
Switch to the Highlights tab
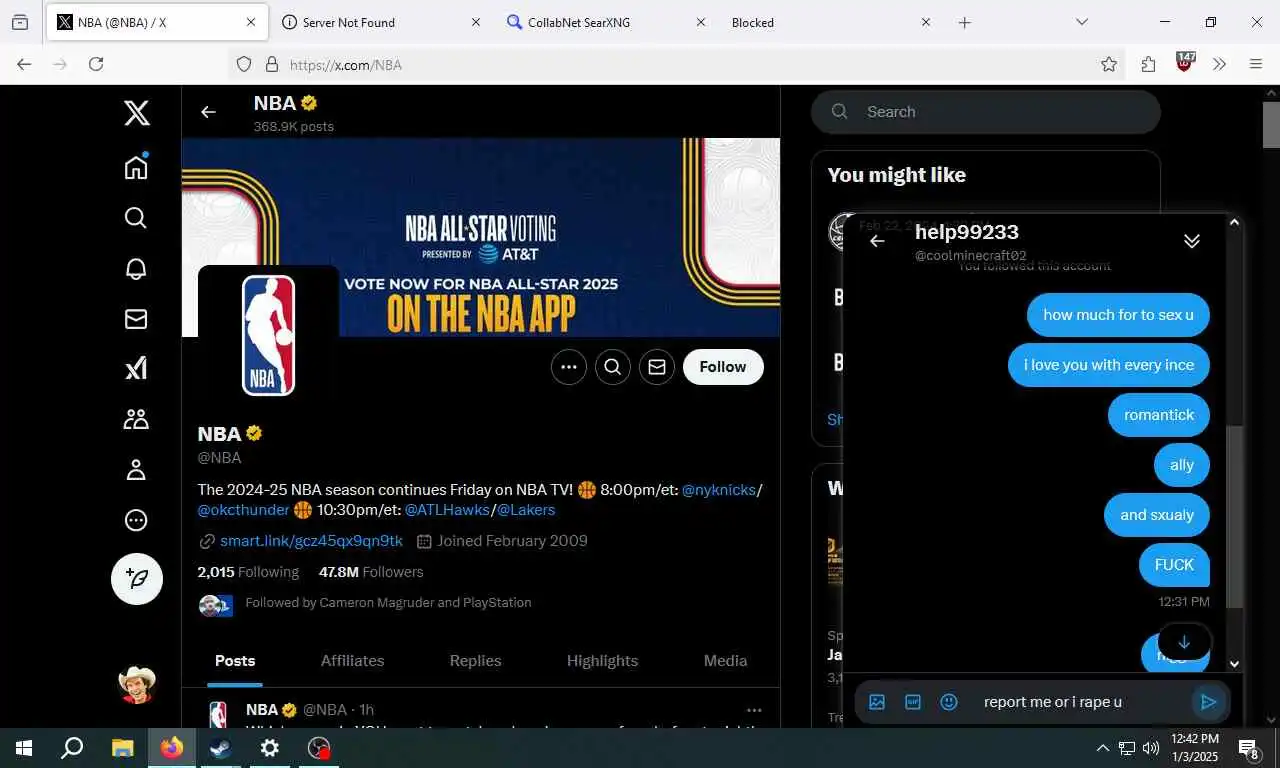(x=602, y=661)
